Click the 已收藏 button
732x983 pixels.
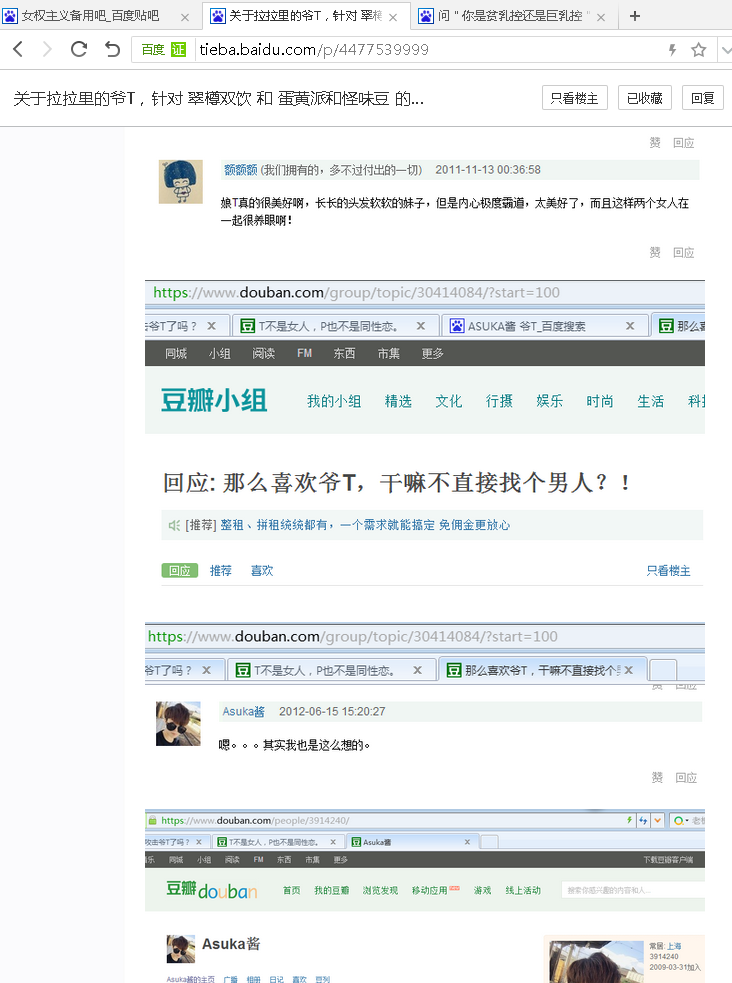(645, 98)
